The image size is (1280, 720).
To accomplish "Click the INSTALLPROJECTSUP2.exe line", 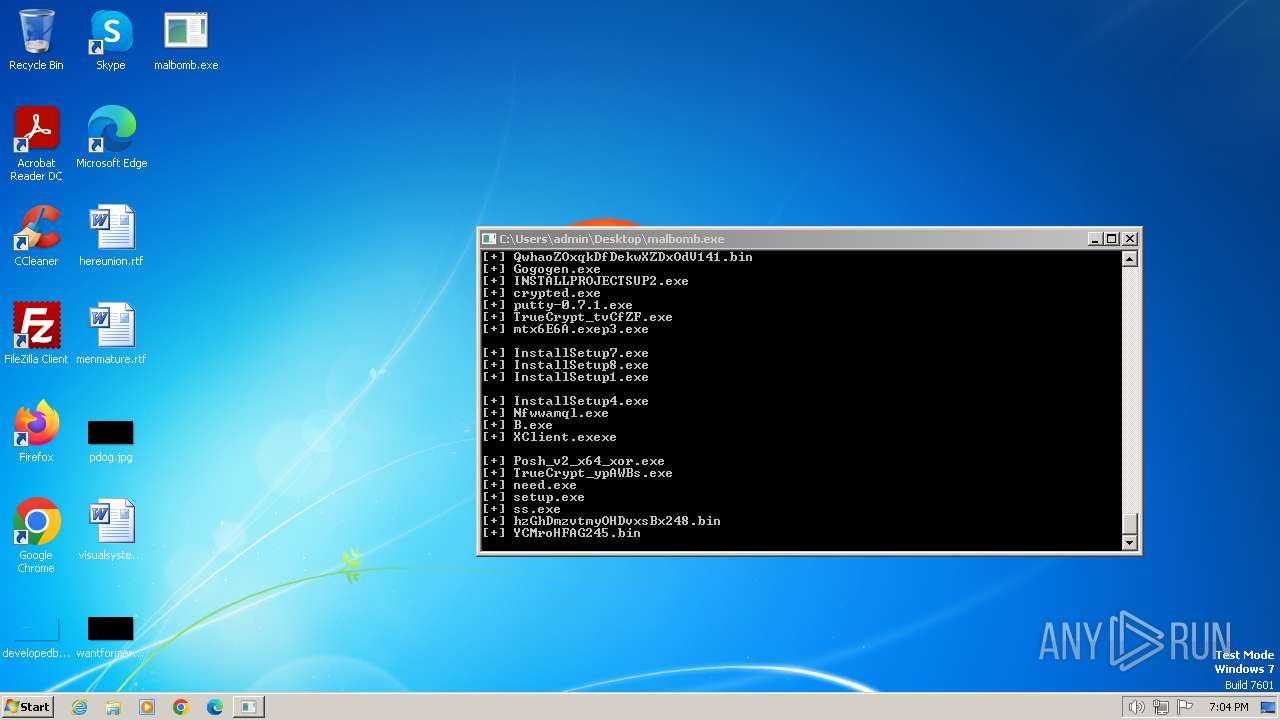I will click(585, 281).
